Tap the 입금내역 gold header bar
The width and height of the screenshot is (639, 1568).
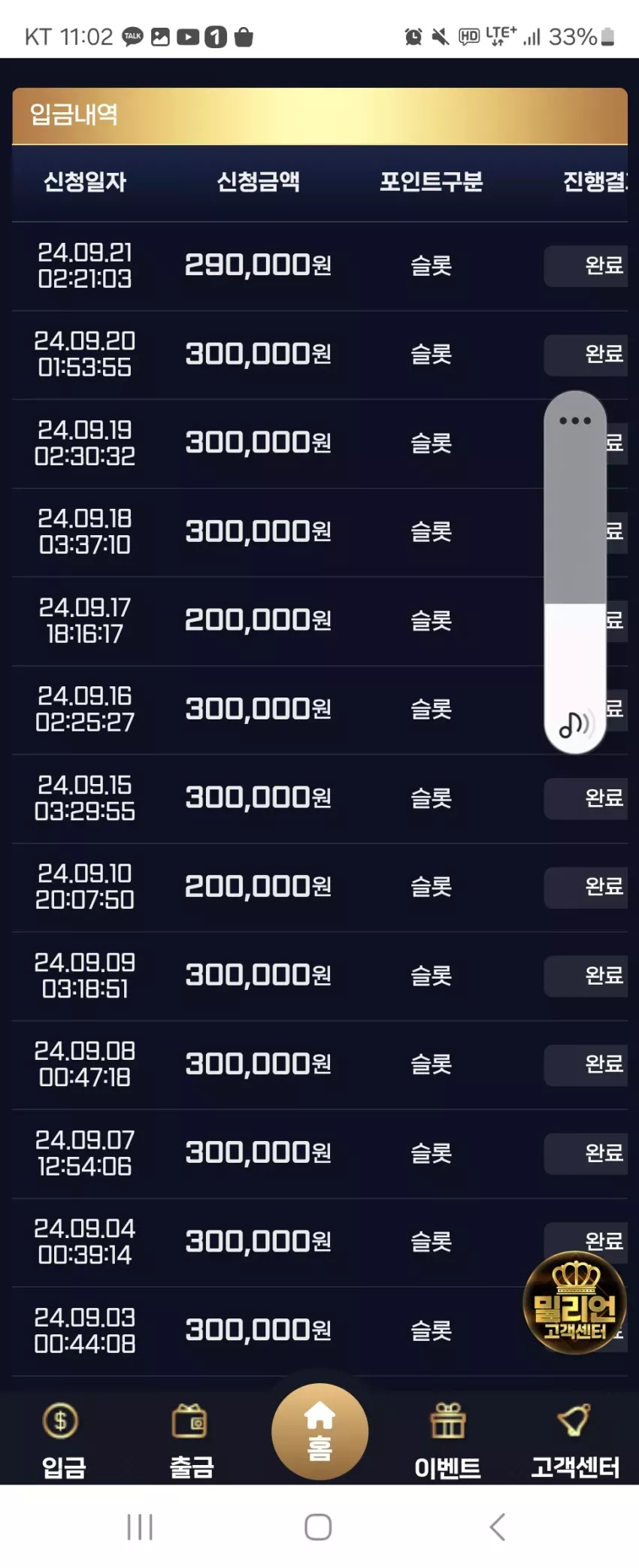(319, 116)
